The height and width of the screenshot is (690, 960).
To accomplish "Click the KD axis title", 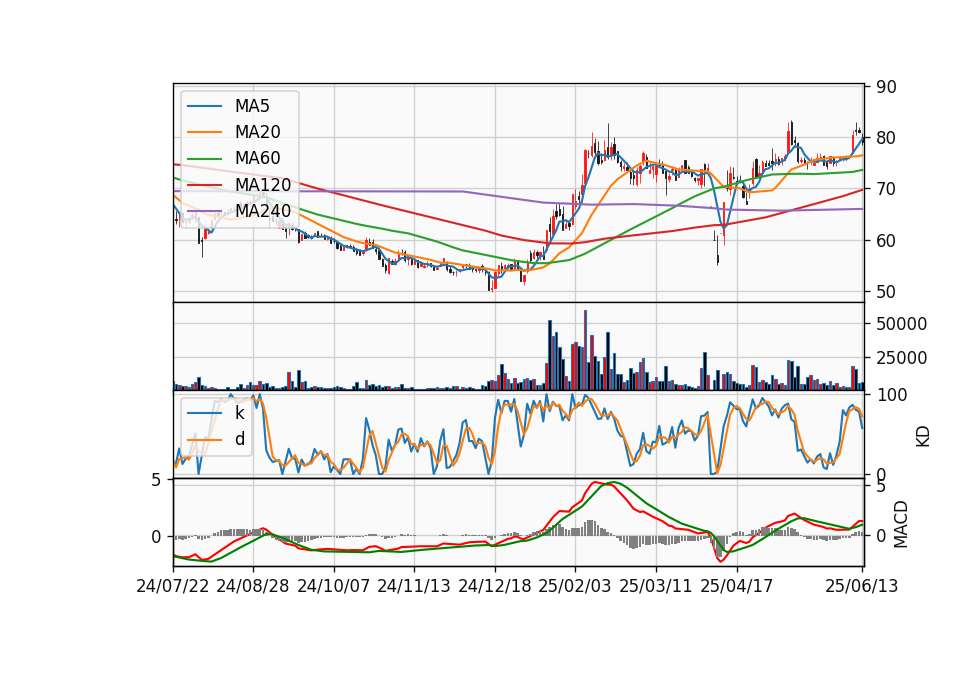I will pyautogui.click(x=923, y=437).
